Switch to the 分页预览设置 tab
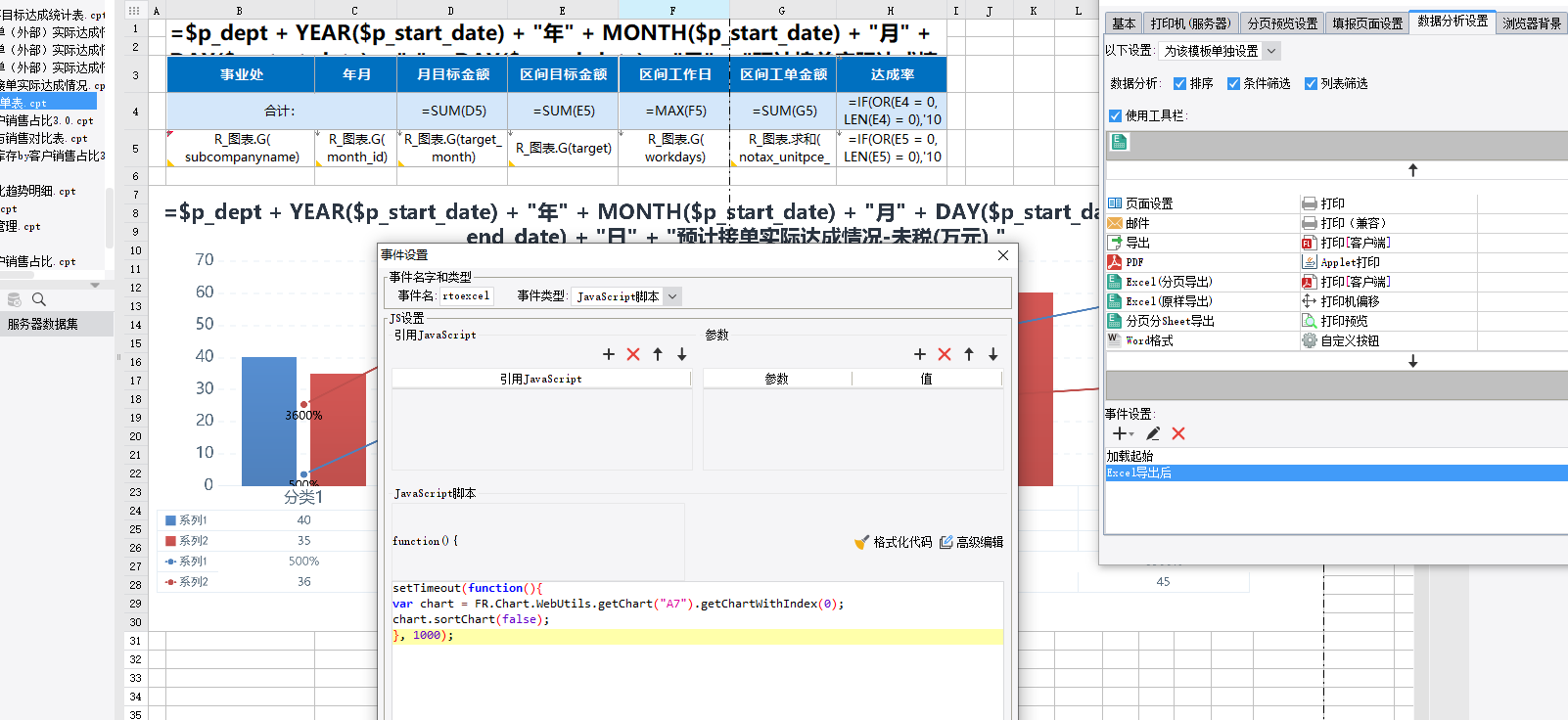Viewport: 1568px width, 720px height. [x=1282, y=22]
